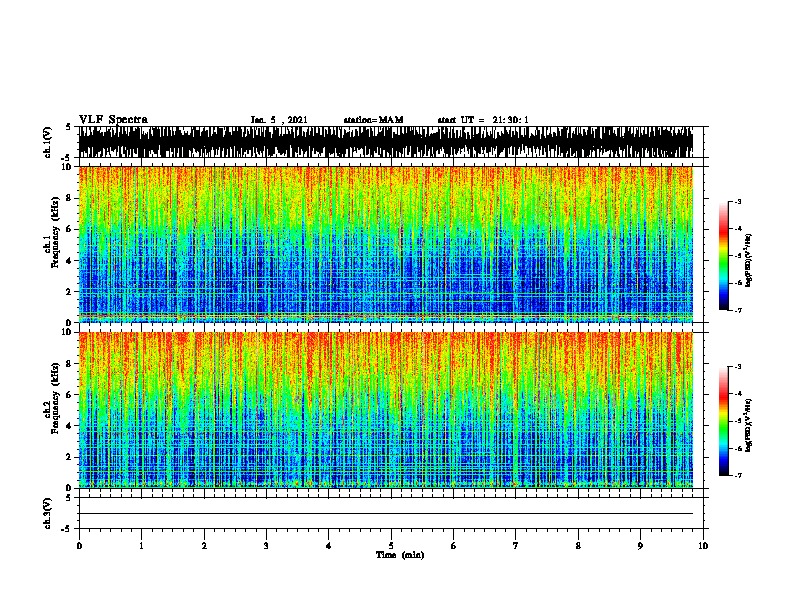Click the ch.1 color scale log(PSD) units label
The height and width of the screenshot is (612, 792).
click(748, 260)
